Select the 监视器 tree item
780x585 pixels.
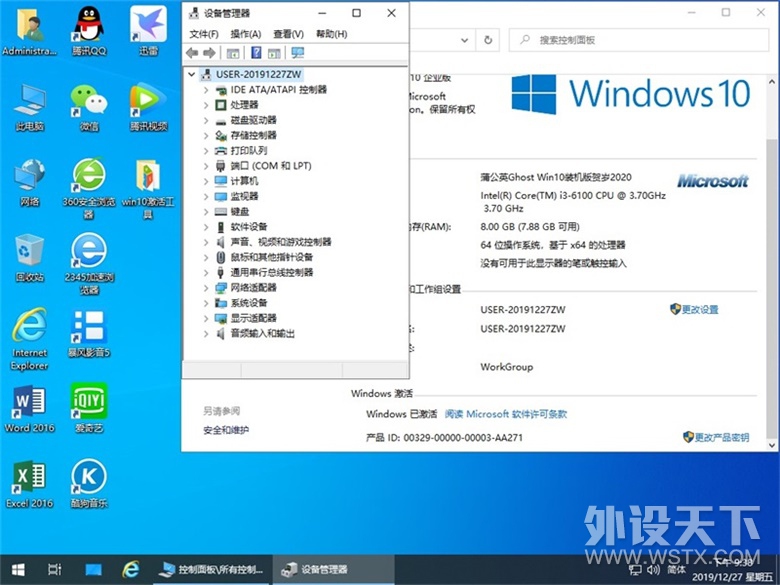pyautogui.click(x=244, y=196)
